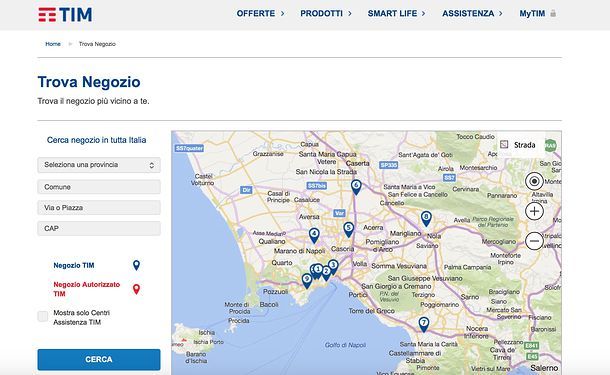Click the TIM logo

point(65,15)
